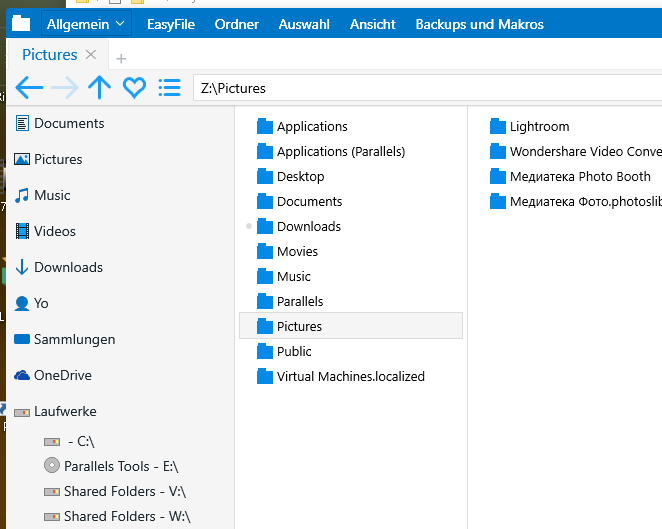The height and width of the screenshot is (529, 662).
Task: Select the highlighted Pictures folder
Action: pos(351,326)
